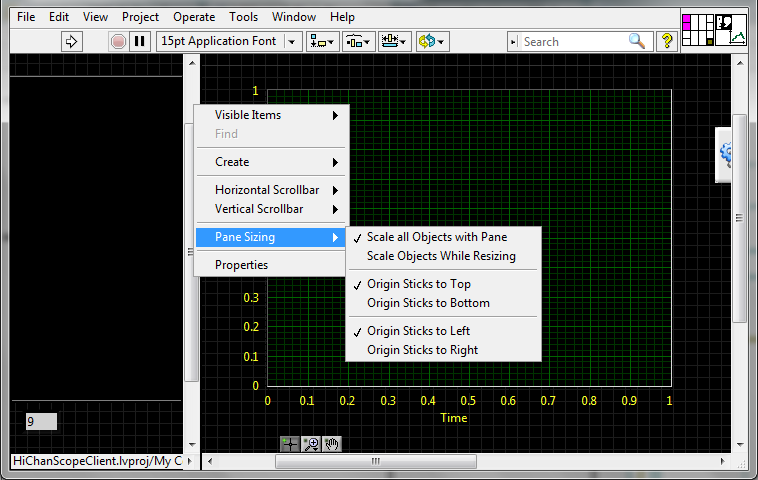The width and height of the screenshot is (758, 480).
Task: Click the Pause button in toolbar
Action: pos(140,41)
